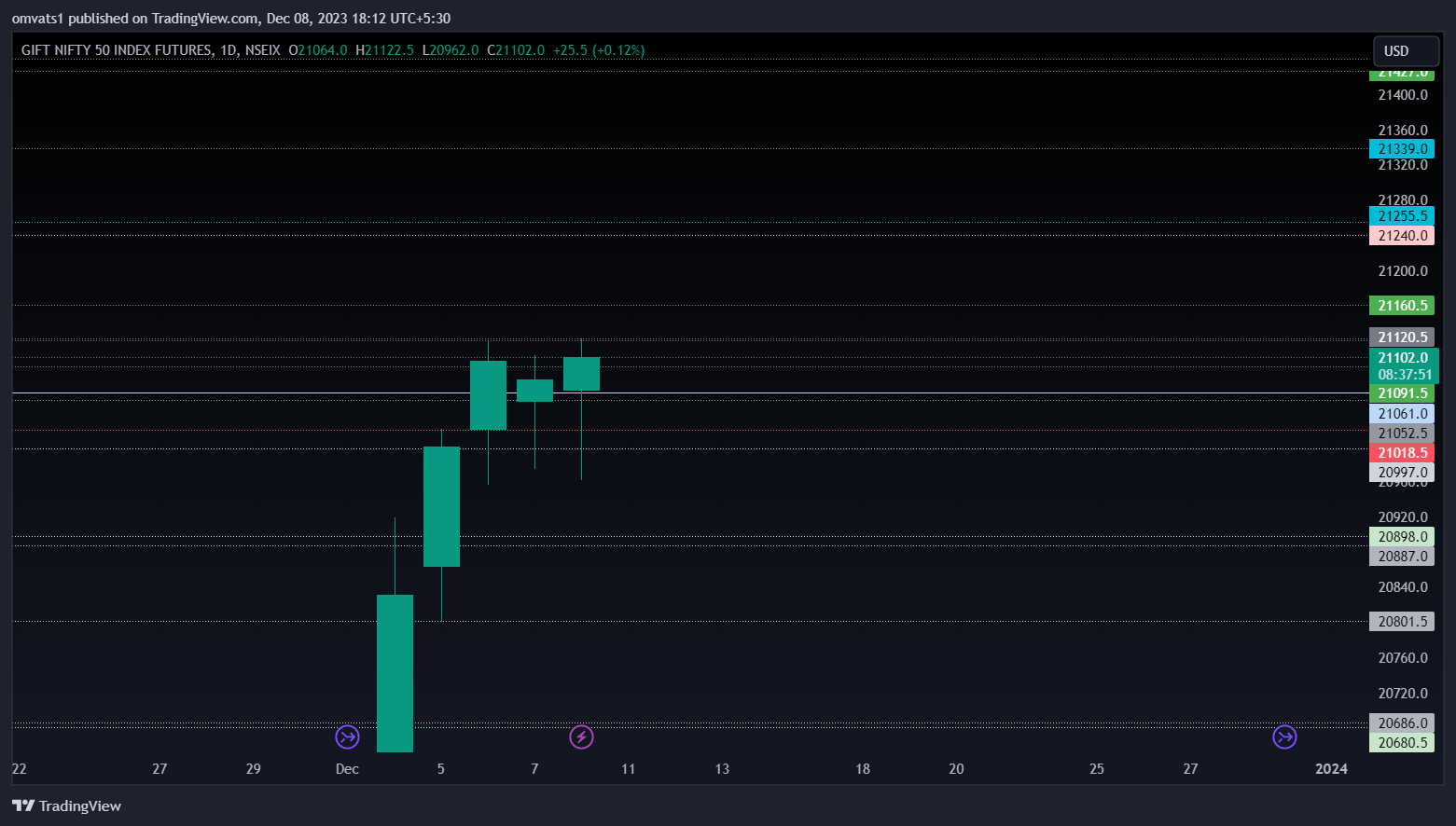Image resolution: width=1456 pixels, height=826 pixels.
Task: Click the current price 21102.0 label
Action: click(x=1404, y=365)
